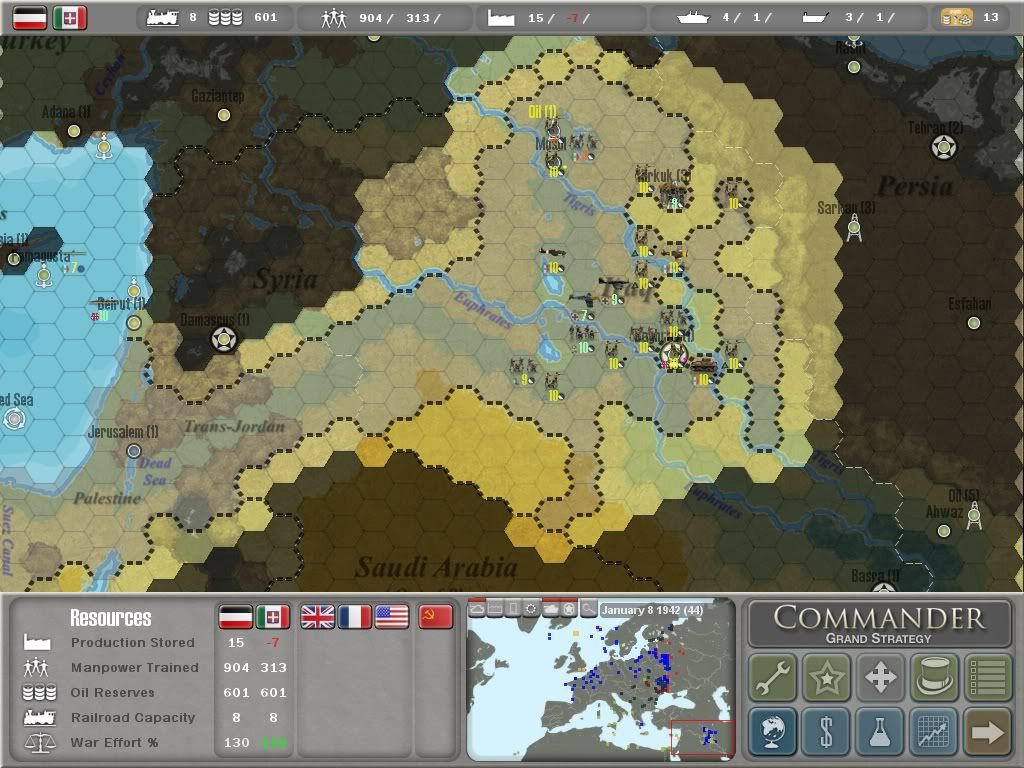Click the 'January 8 1942 (44)' date label
The height and width of the screenshot is (768, 1024).
point(652,610)
